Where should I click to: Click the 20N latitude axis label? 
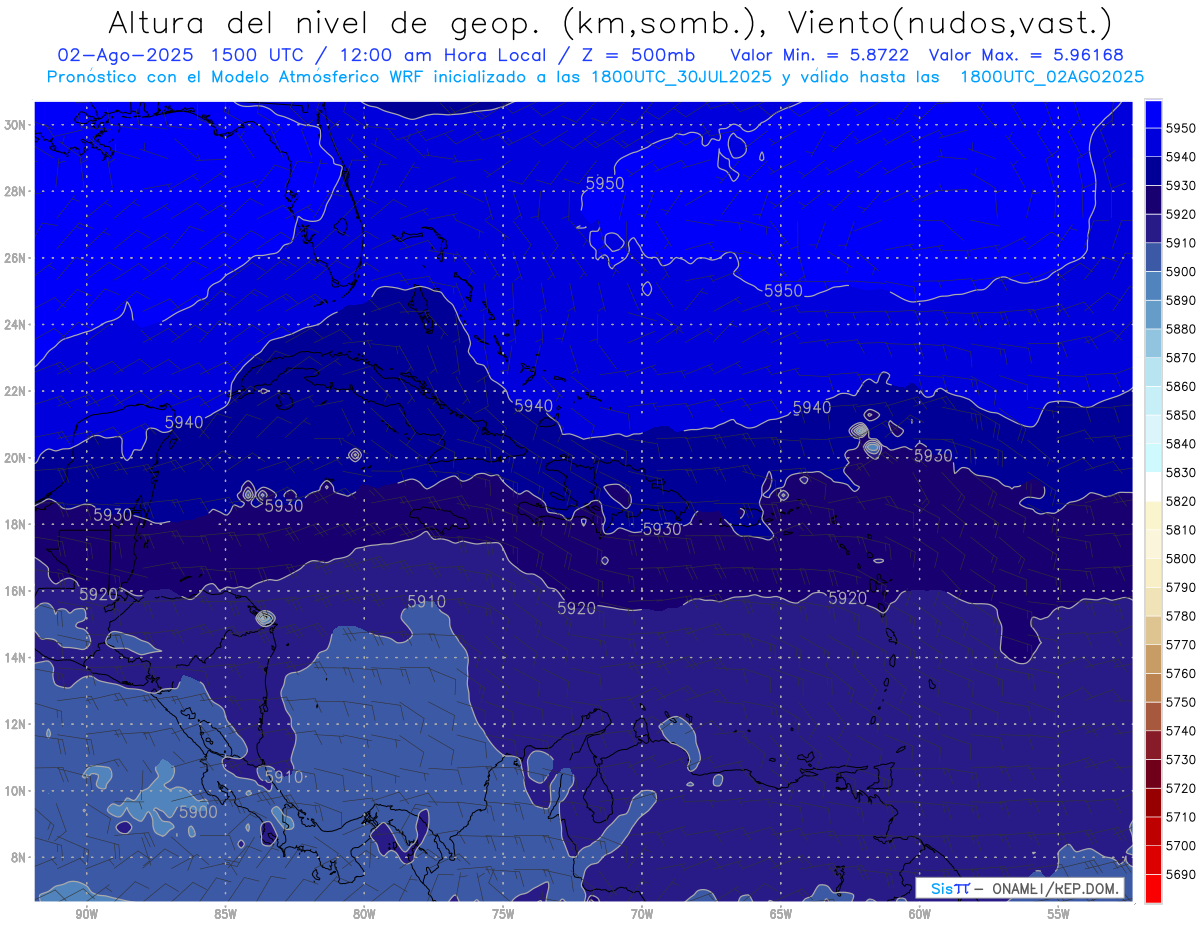point(15,458)
